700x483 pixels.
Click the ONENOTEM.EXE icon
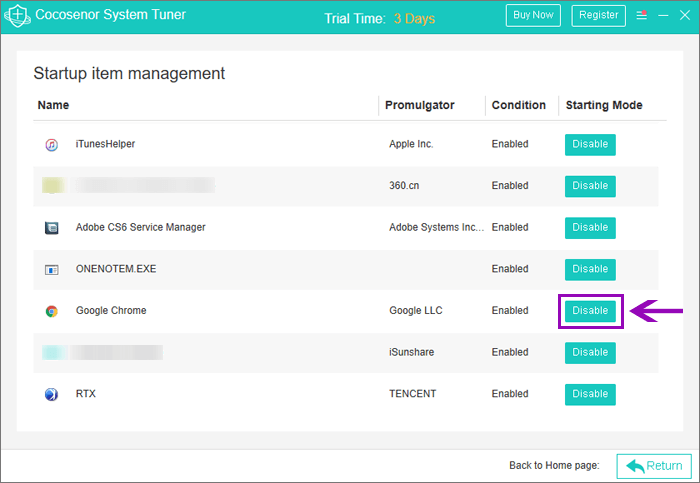(x=51, y=270)
